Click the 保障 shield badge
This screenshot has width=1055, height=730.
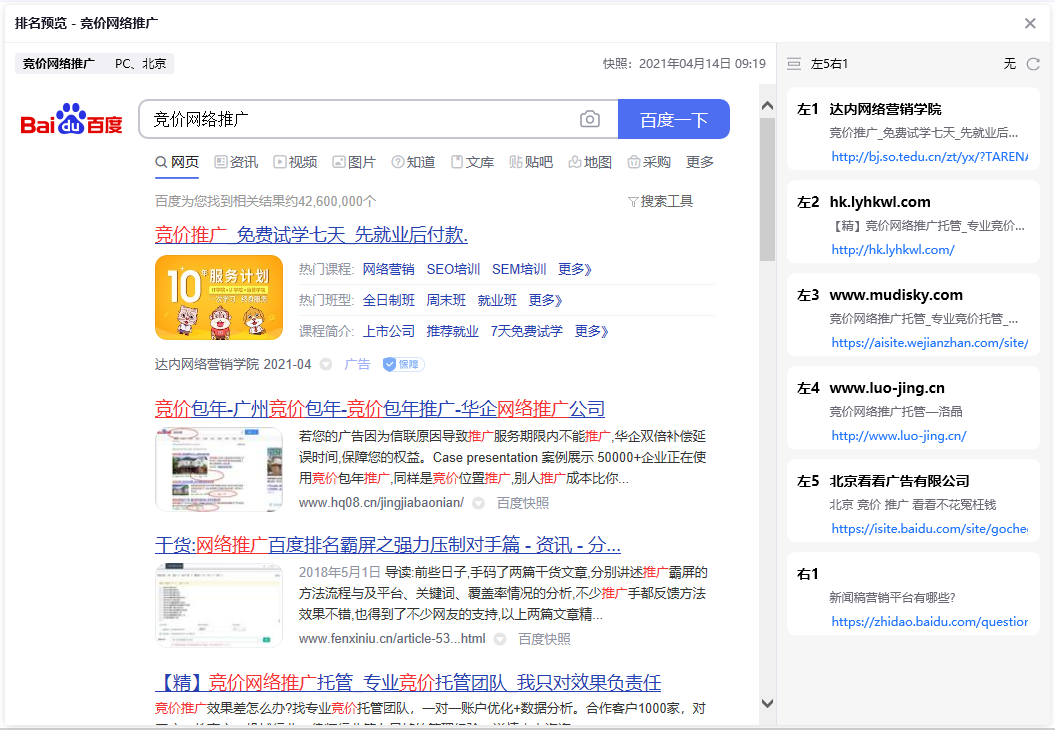(x=403, y=364)
